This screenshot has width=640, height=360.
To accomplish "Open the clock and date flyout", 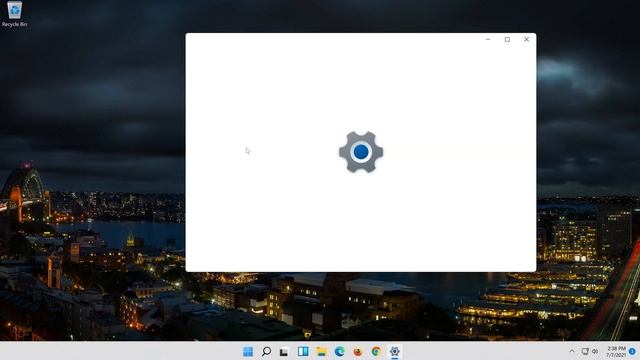I will pyautogui.click(x=616, y=351).
